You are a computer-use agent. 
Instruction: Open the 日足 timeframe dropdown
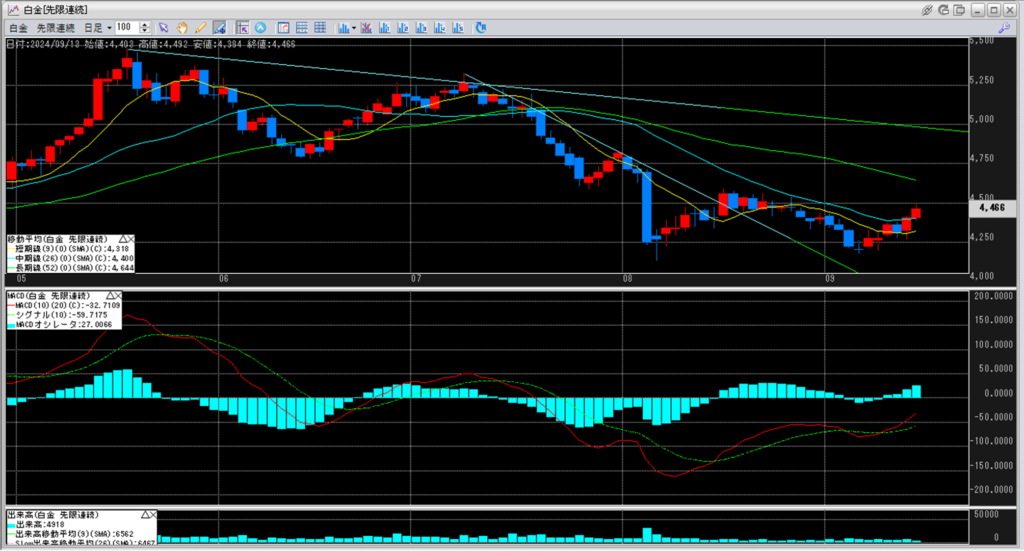[97, 28]
